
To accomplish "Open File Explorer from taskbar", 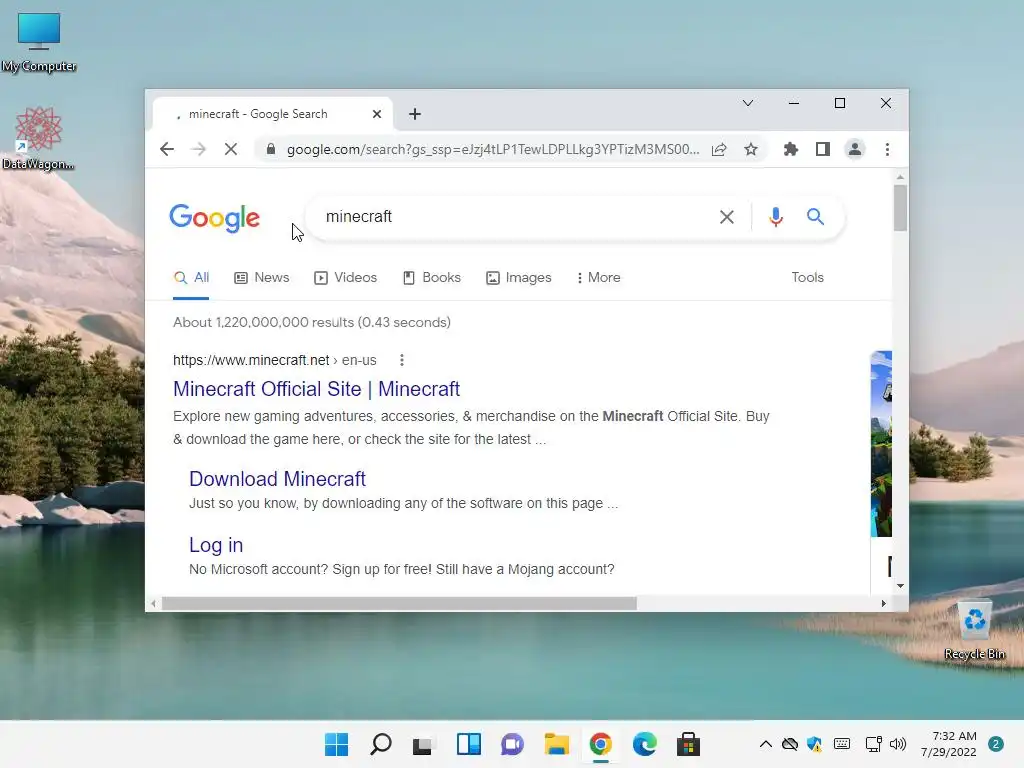I will tap(556, 744).
